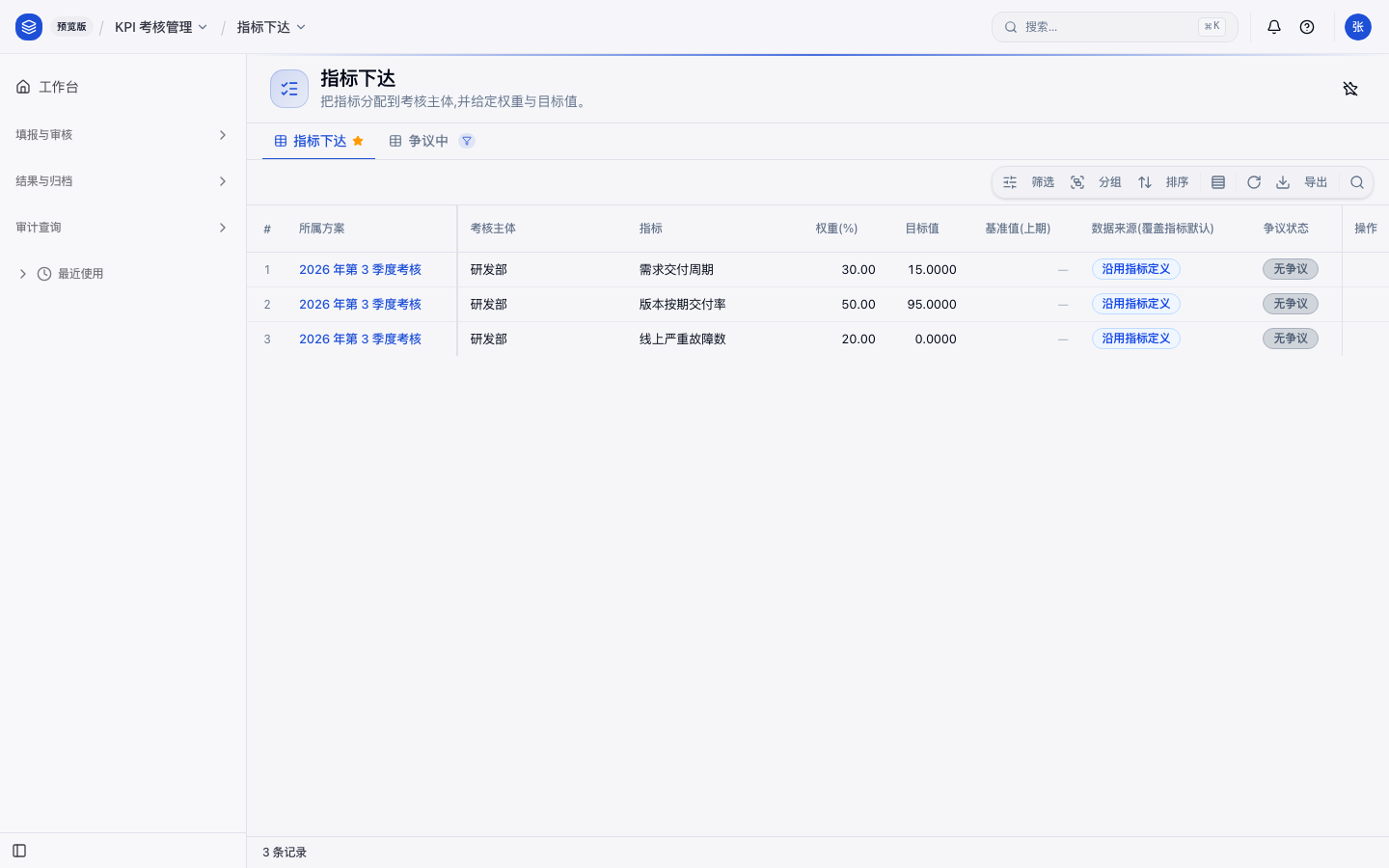Click 沿用指标定义 tag in 需求交付周期 row
The height and width of the screenshot is (868, 1389).
coord(1136,269)
